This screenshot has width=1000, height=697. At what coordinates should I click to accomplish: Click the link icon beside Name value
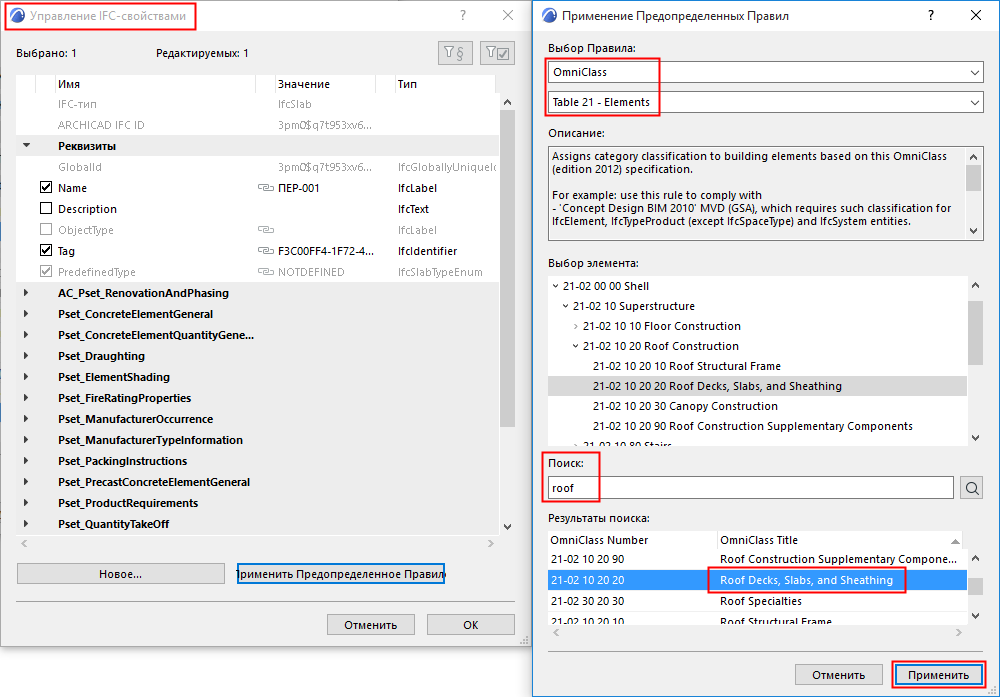(x=265, y=188)
